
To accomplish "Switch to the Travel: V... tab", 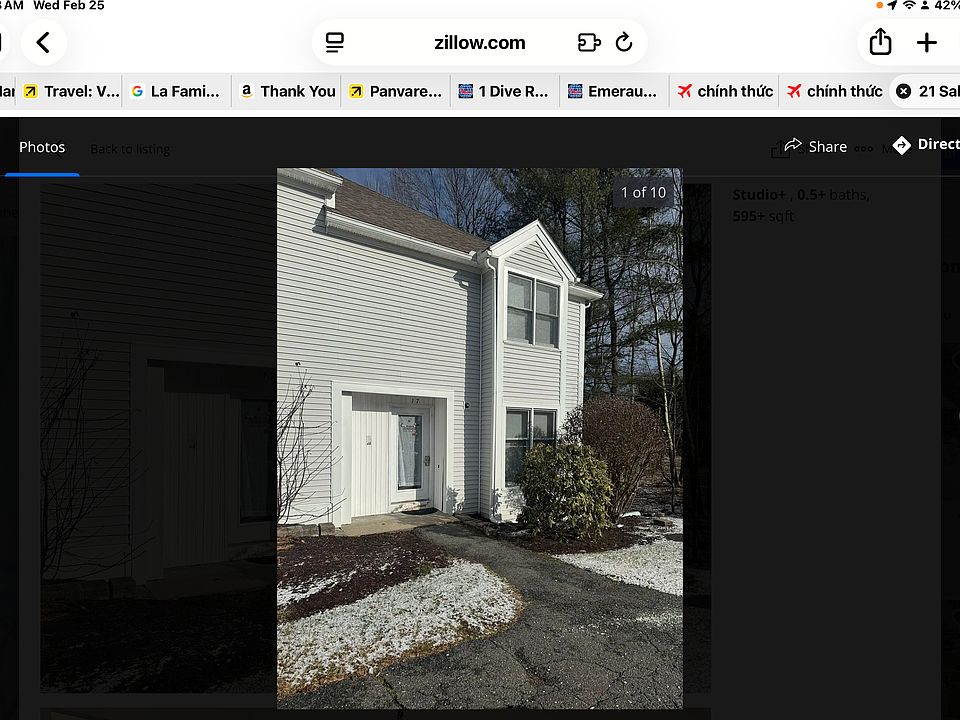I will coord(71,91).
